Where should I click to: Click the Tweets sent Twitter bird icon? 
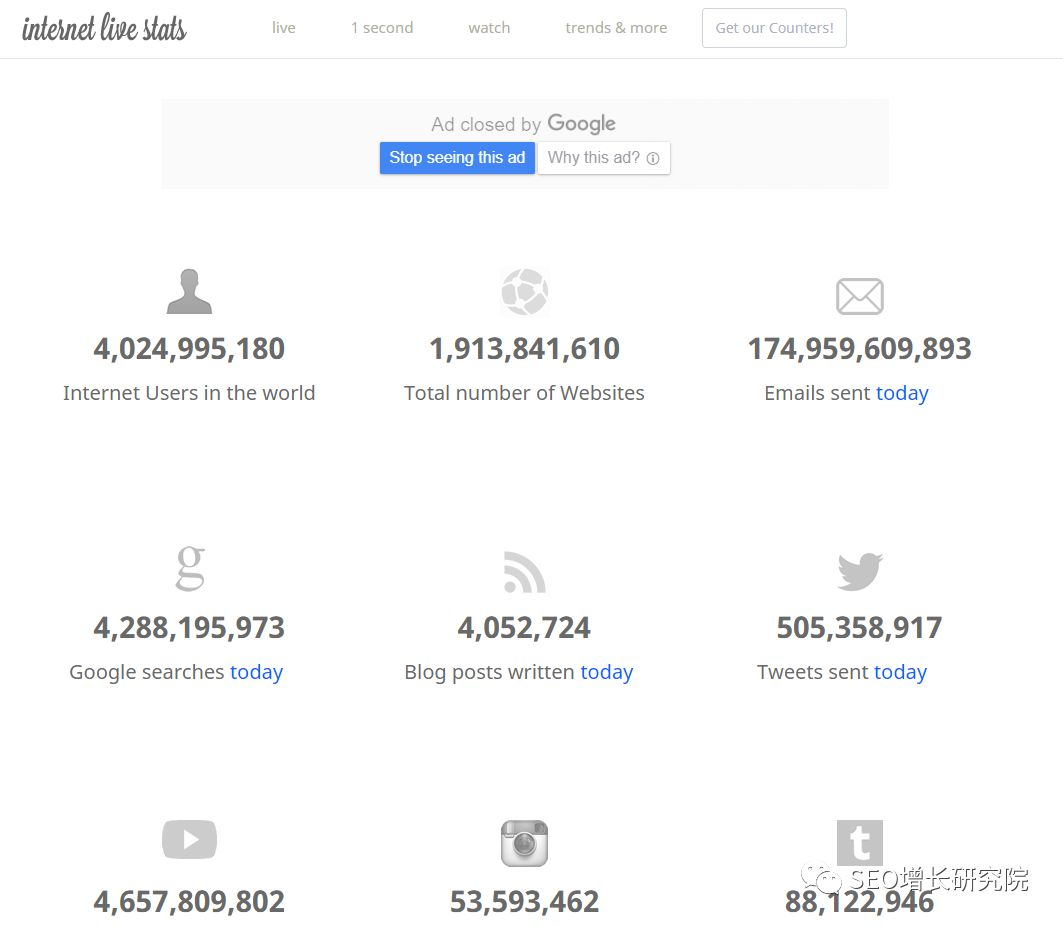860,571
